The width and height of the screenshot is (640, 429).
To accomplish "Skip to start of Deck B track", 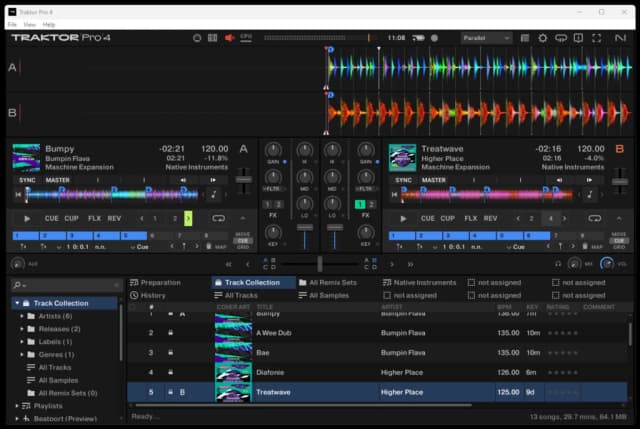I will (x=394, y=195).
